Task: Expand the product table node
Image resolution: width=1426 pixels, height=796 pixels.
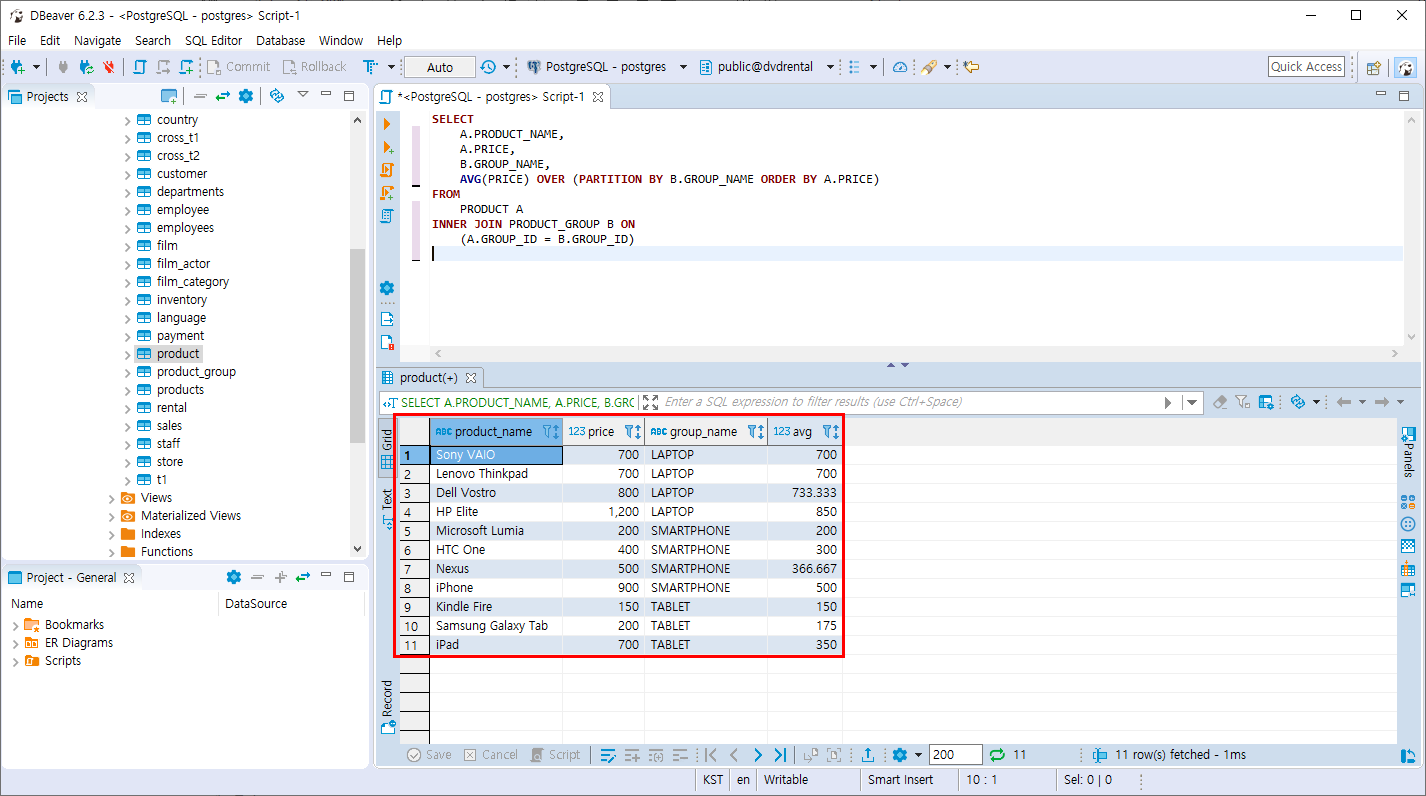Action: click(127, 354)
